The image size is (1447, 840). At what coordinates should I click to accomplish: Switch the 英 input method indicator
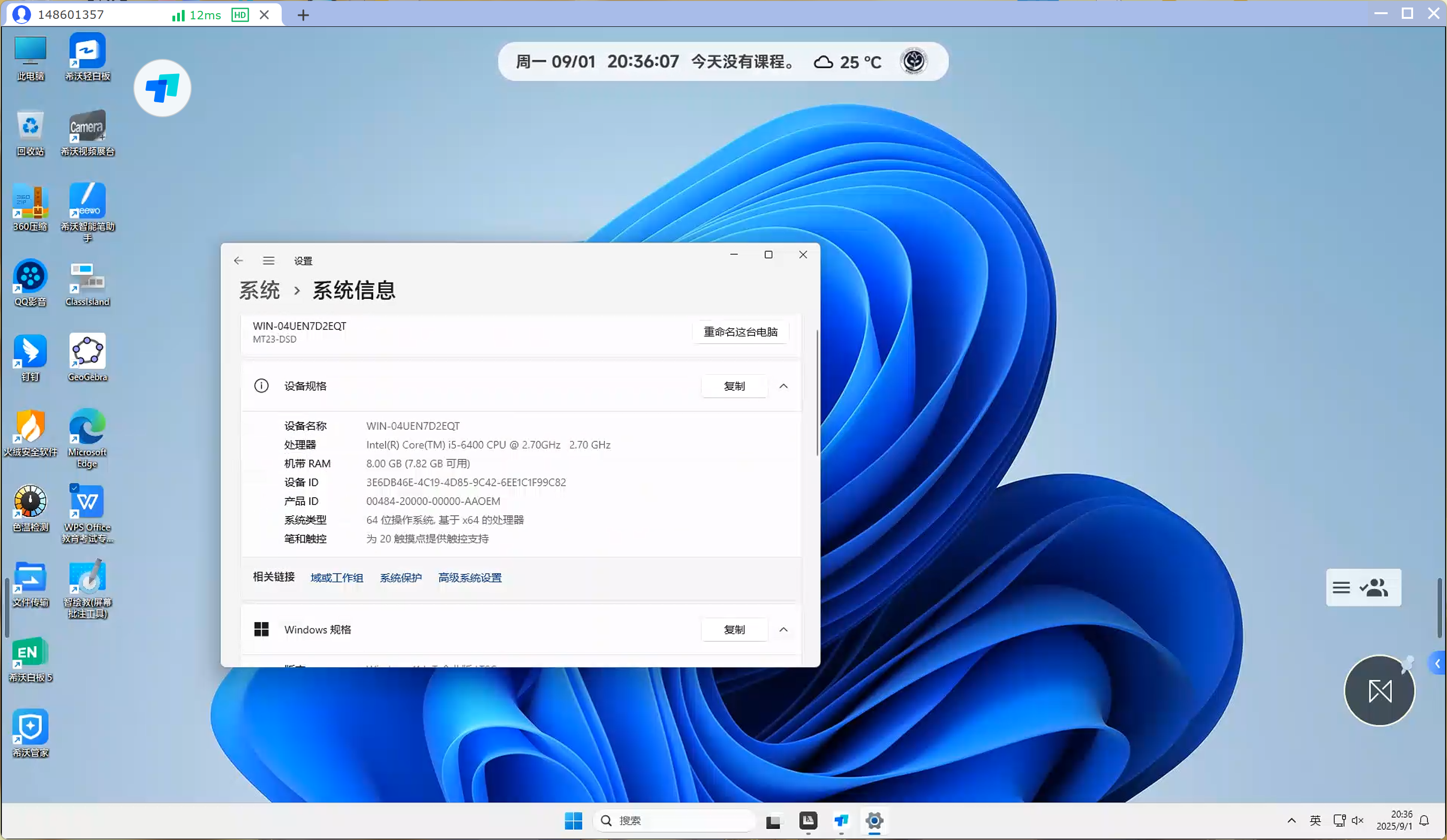pyautogui.click(x=1315, y=821)
